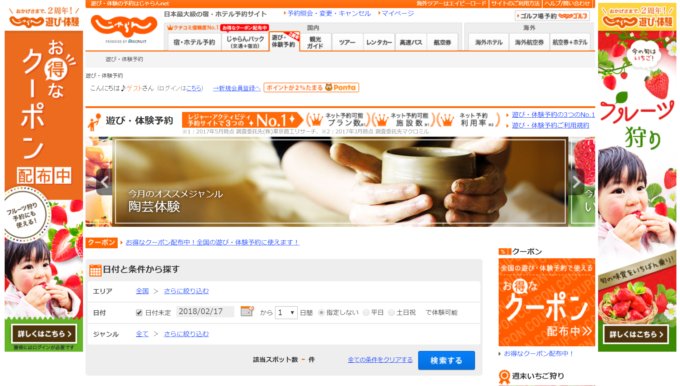Open the ゴルフ場予約 golf banner
Screen dimensions: 680x386
(x=552, y=16)
